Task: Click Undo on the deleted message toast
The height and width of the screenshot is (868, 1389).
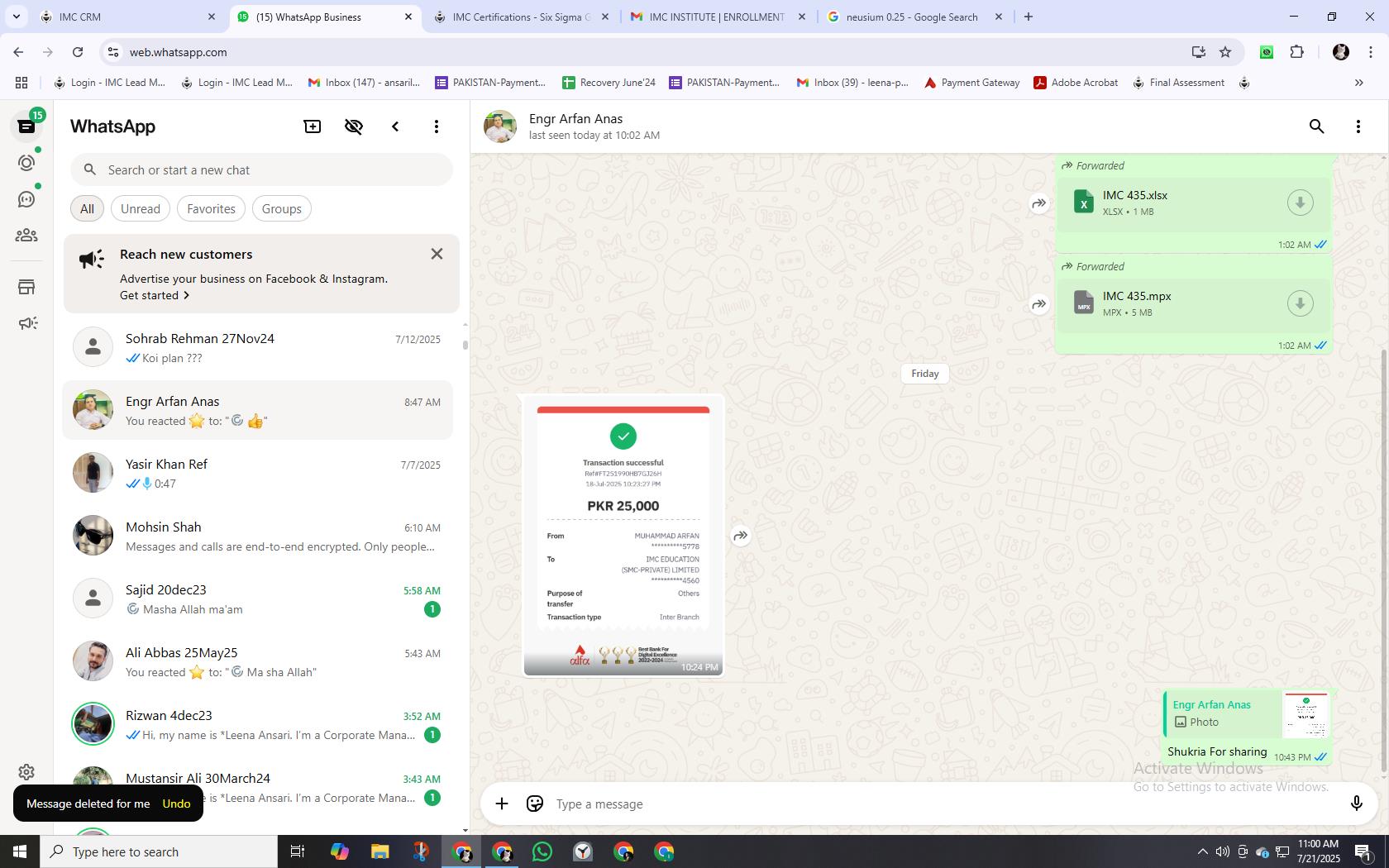Action: pos(176,804)
